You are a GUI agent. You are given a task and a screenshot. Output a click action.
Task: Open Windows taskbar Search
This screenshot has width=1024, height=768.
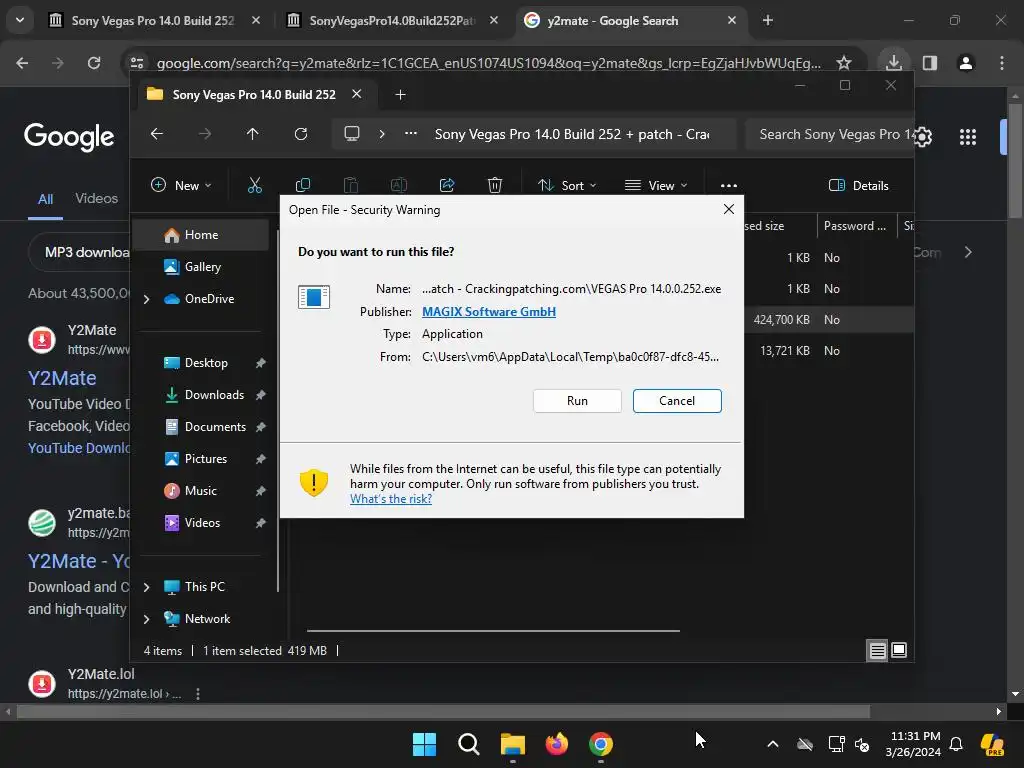tap(469, 744)
